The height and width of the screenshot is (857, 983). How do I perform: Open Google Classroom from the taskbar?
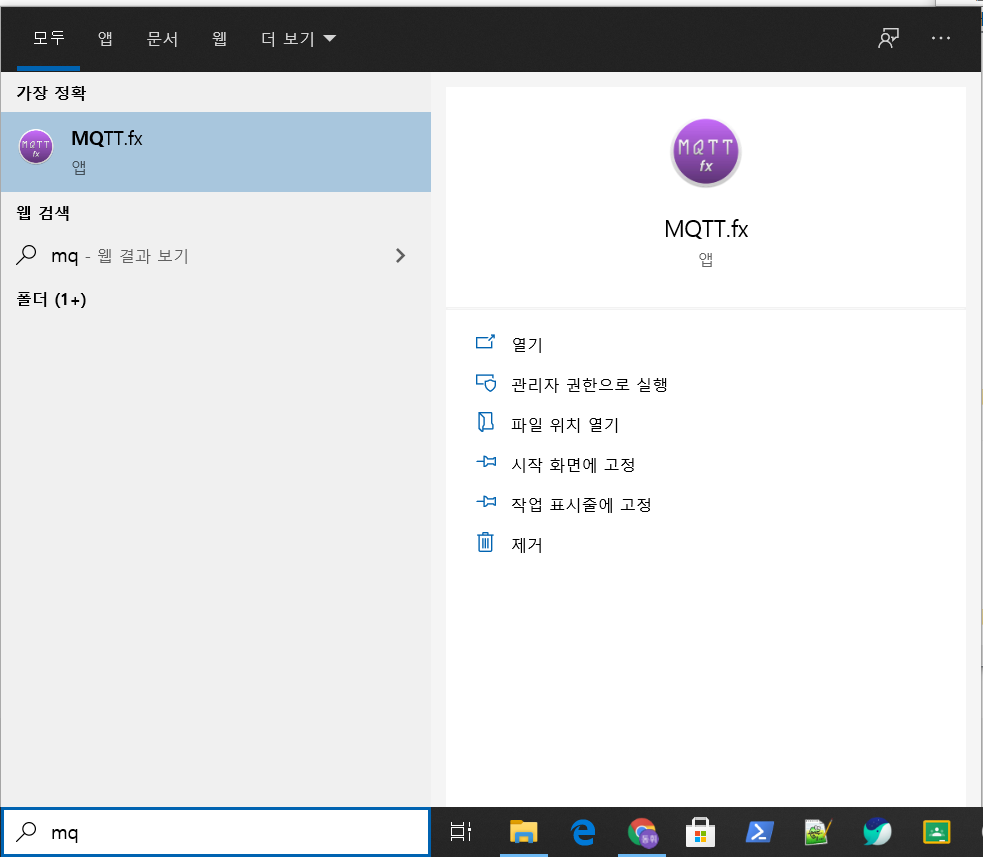coord(935,831)
